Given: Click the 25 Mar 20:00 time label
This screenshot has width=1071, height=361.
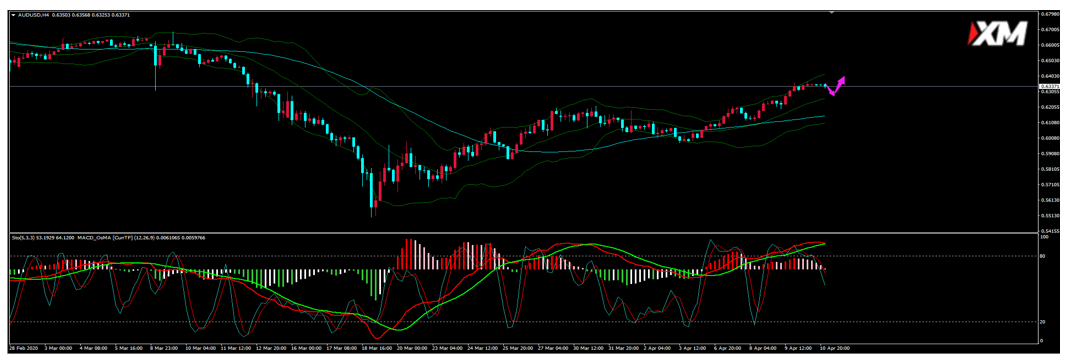Looking at the screenshot, I should pos(518,347).
